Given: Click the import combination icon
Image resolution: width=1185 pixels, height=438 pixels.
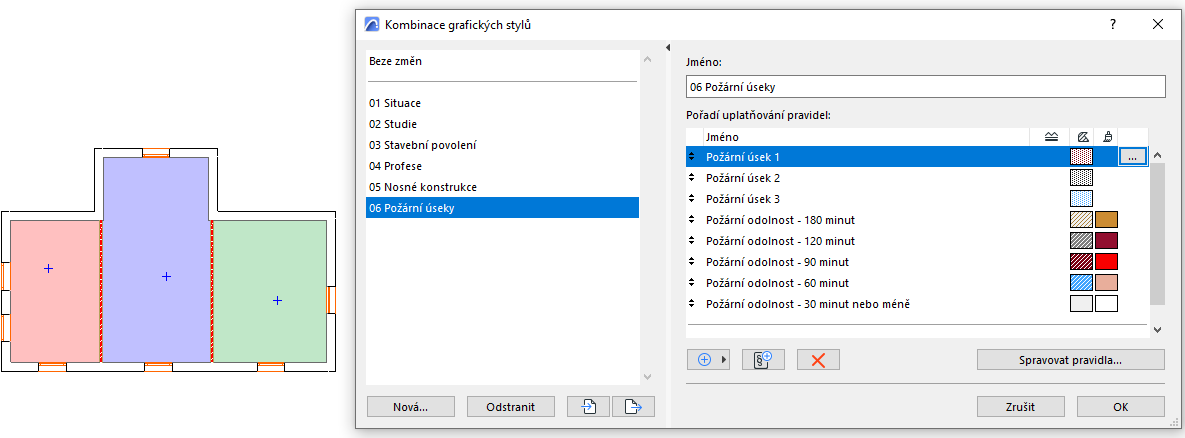Looking at the screenshot, I should click(x=588, y=406).
